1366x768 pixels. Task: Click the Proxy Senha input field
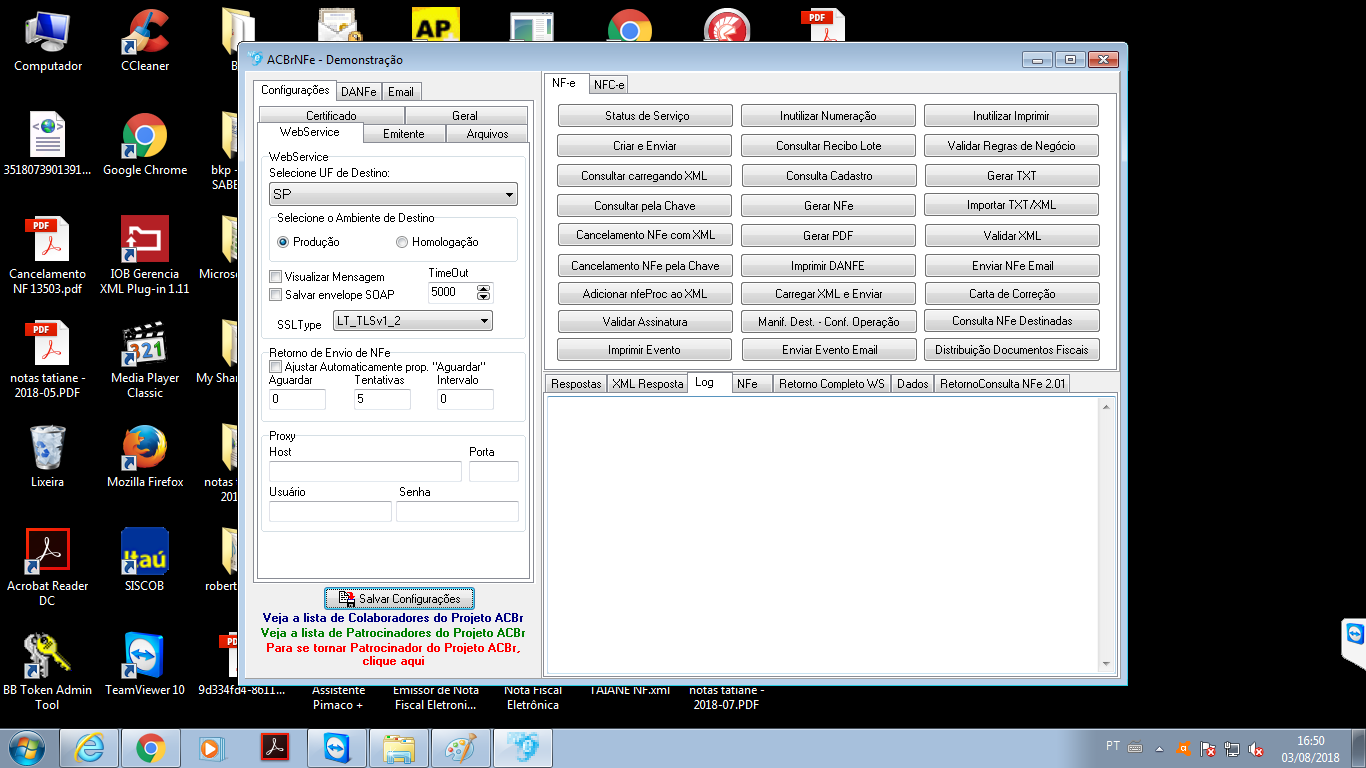click(x=457, y=511)
